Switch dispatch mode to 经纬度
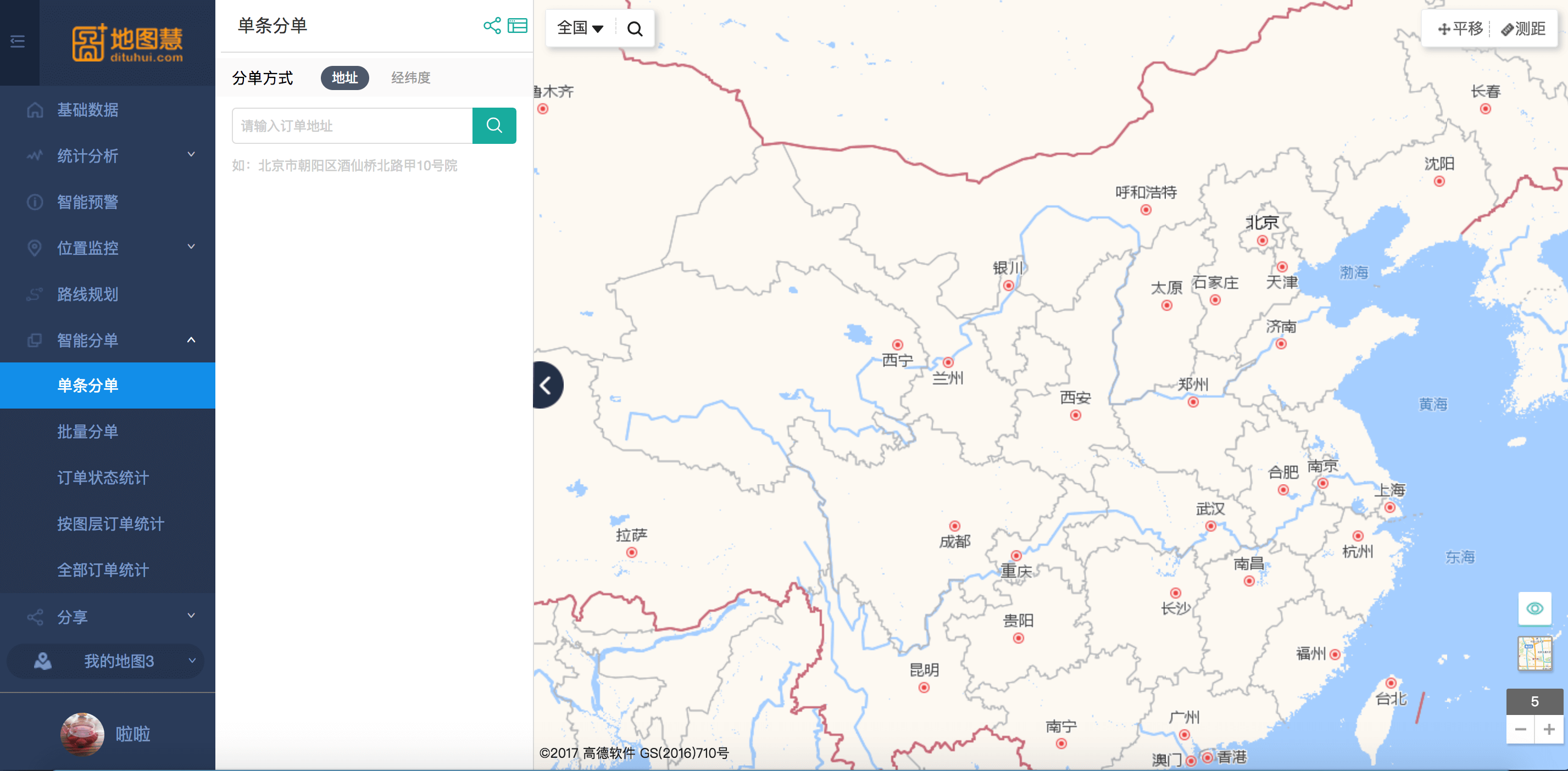This screenshot has width=1568, height=771. pyautogui.click(x=411, y=78)
